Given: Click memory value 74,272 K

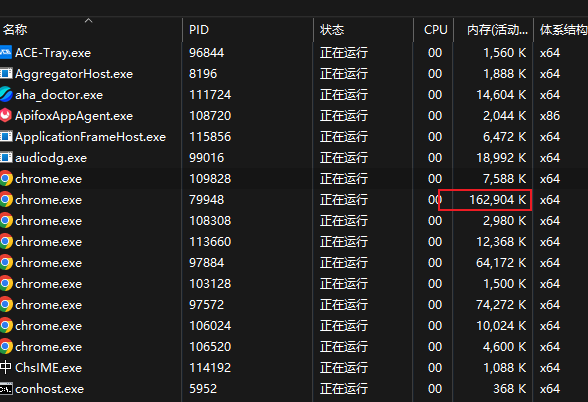Looking at the screenshot, I should tap(501, 305).
